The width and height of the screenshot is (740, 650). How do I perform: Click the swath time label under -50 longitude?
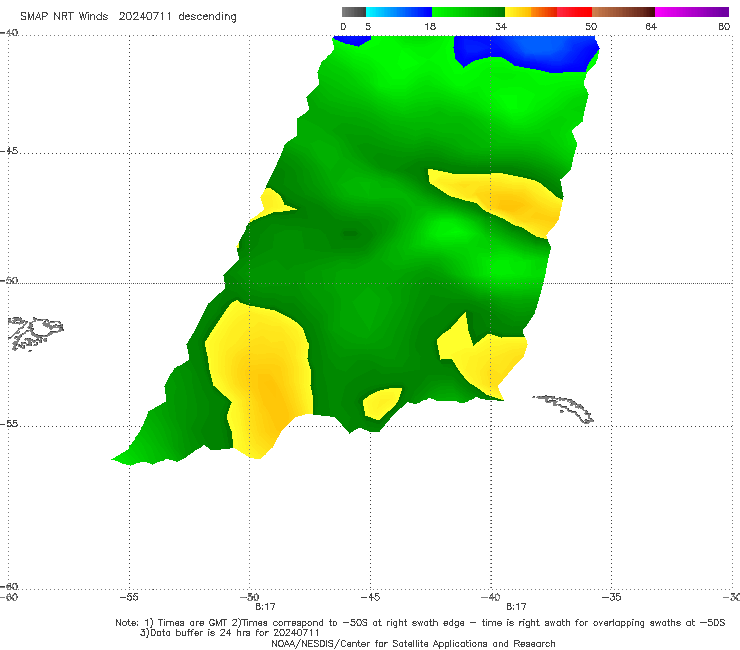pos(265,607)
